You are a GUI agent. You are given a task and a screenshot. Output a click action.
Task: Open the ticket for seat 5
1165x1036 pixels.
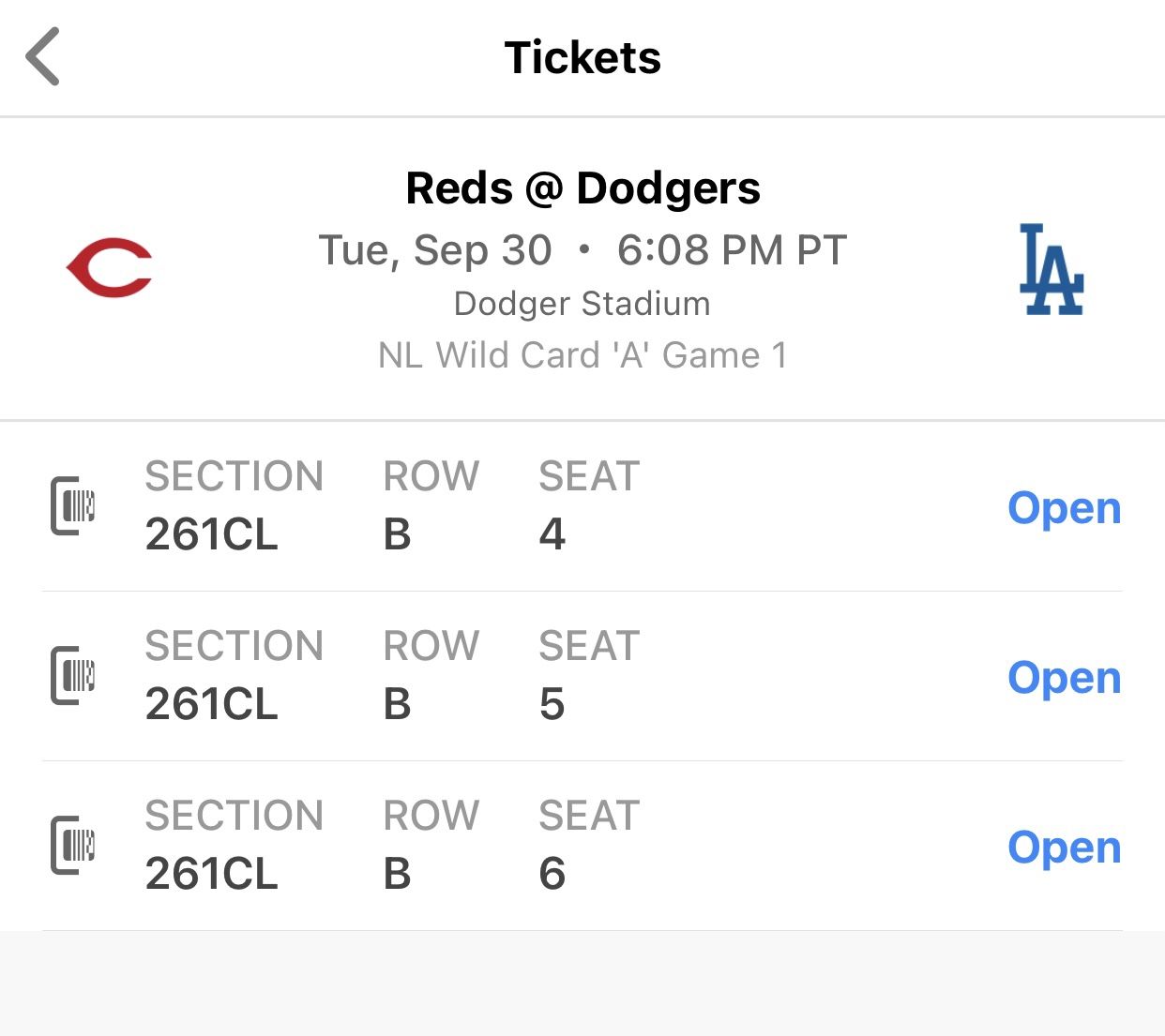(x=1064, y=678)
